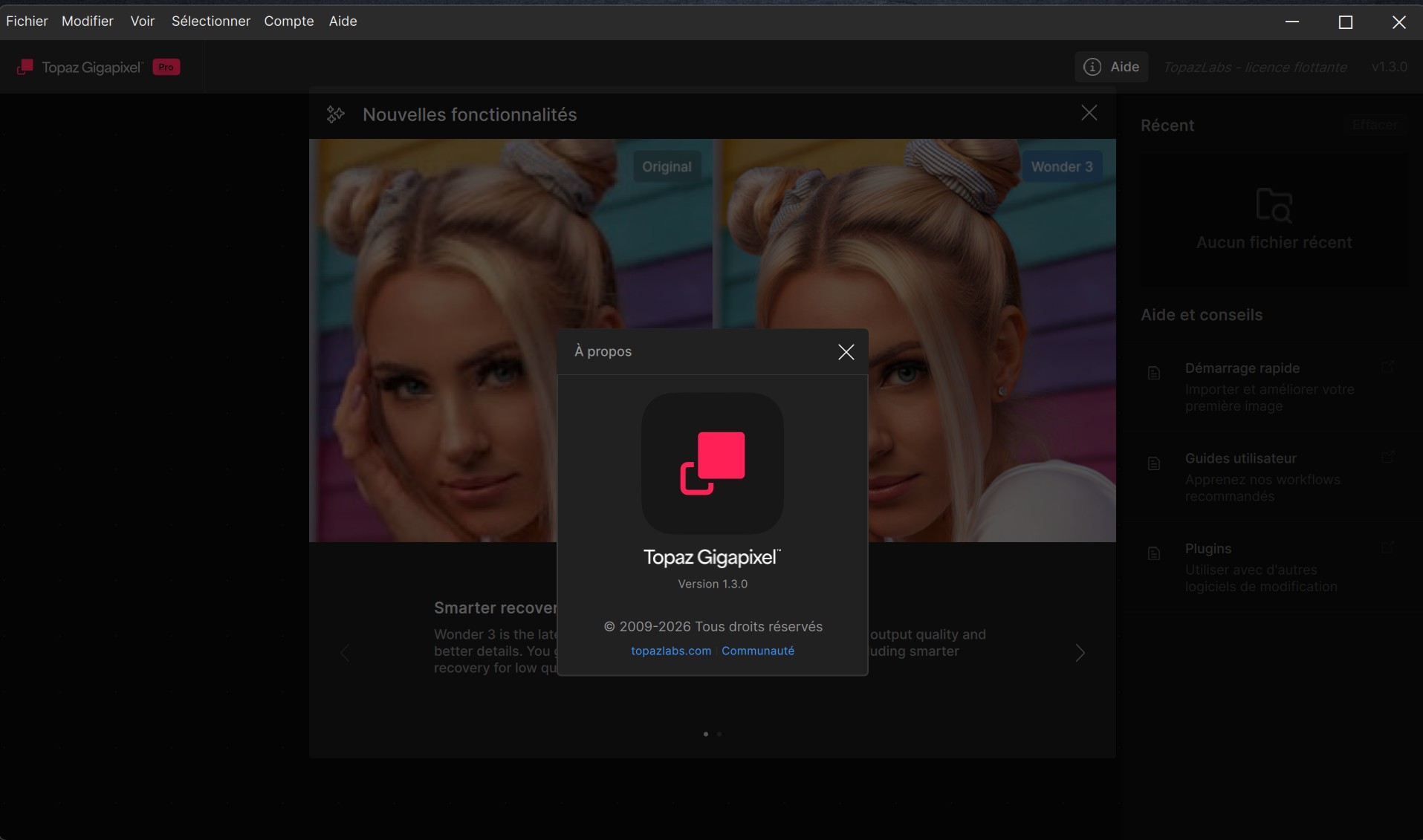The width and height of the screenshot is (1423, 840).
Task: Go to next feature slide arrow
Action: (1080, 653)
